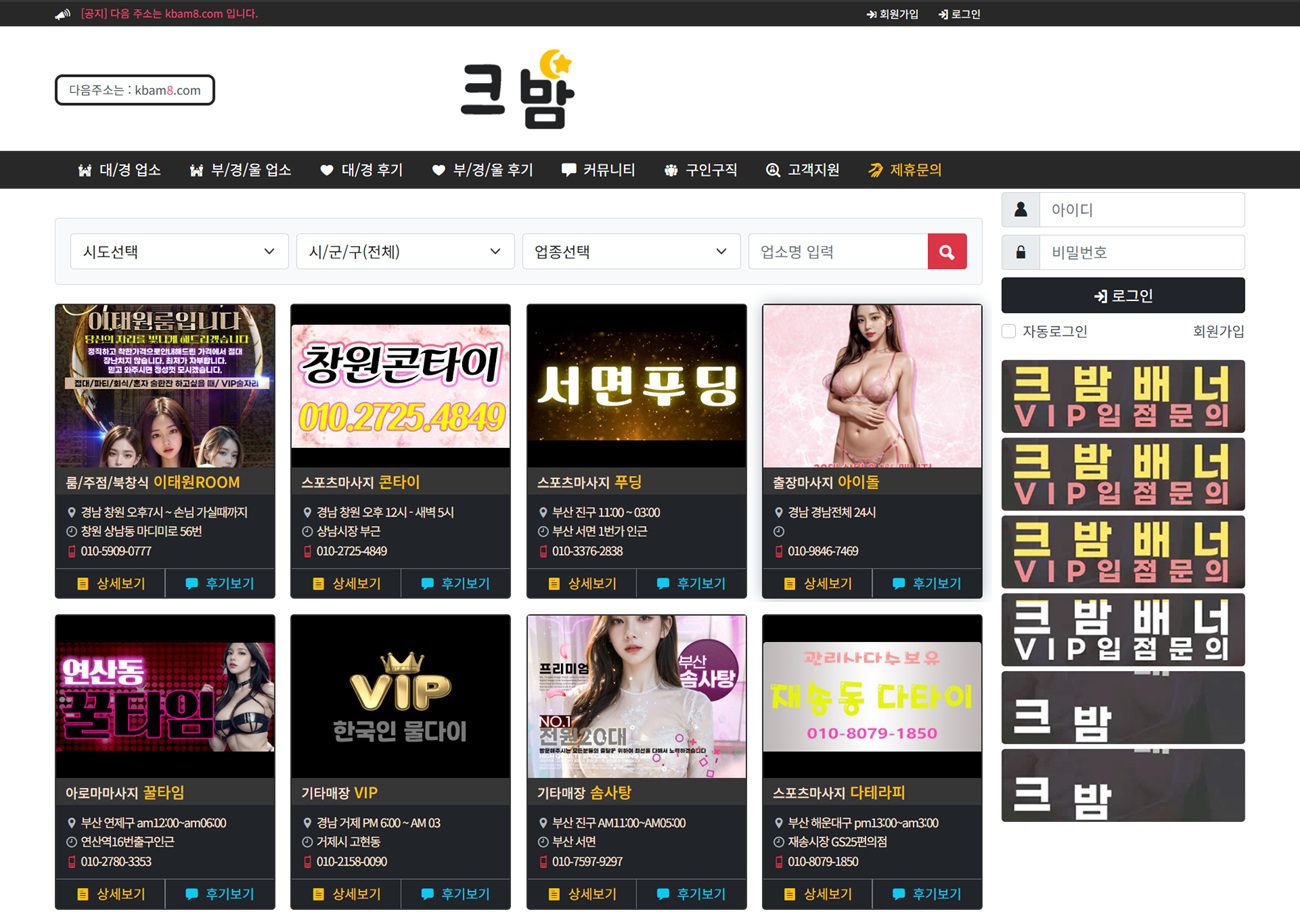
Task: Expand the 업종선택 dropdown
Action: tap(630, 251)
